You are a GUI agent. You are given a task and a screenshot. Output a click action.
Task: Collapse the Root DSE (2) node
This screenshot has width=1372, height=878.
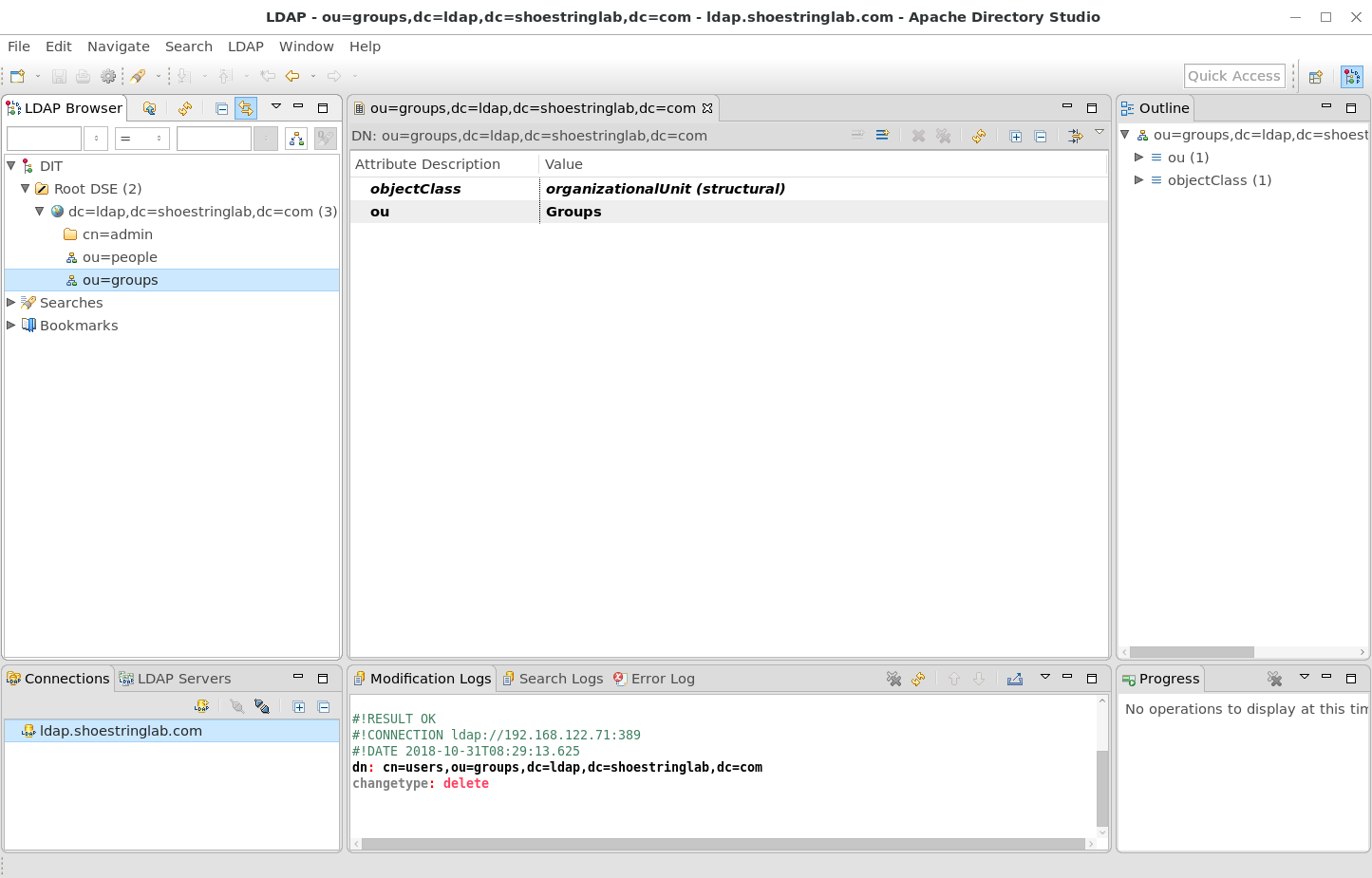click(x=26, y=188)
